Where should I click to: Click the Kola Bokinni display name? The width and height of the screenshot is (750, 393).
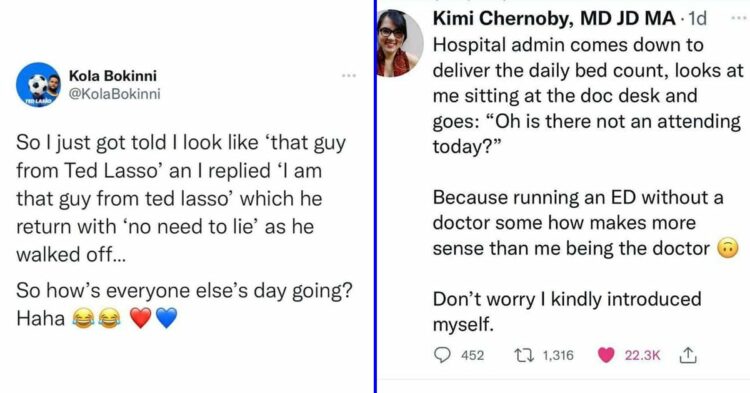tap(112, 76)
